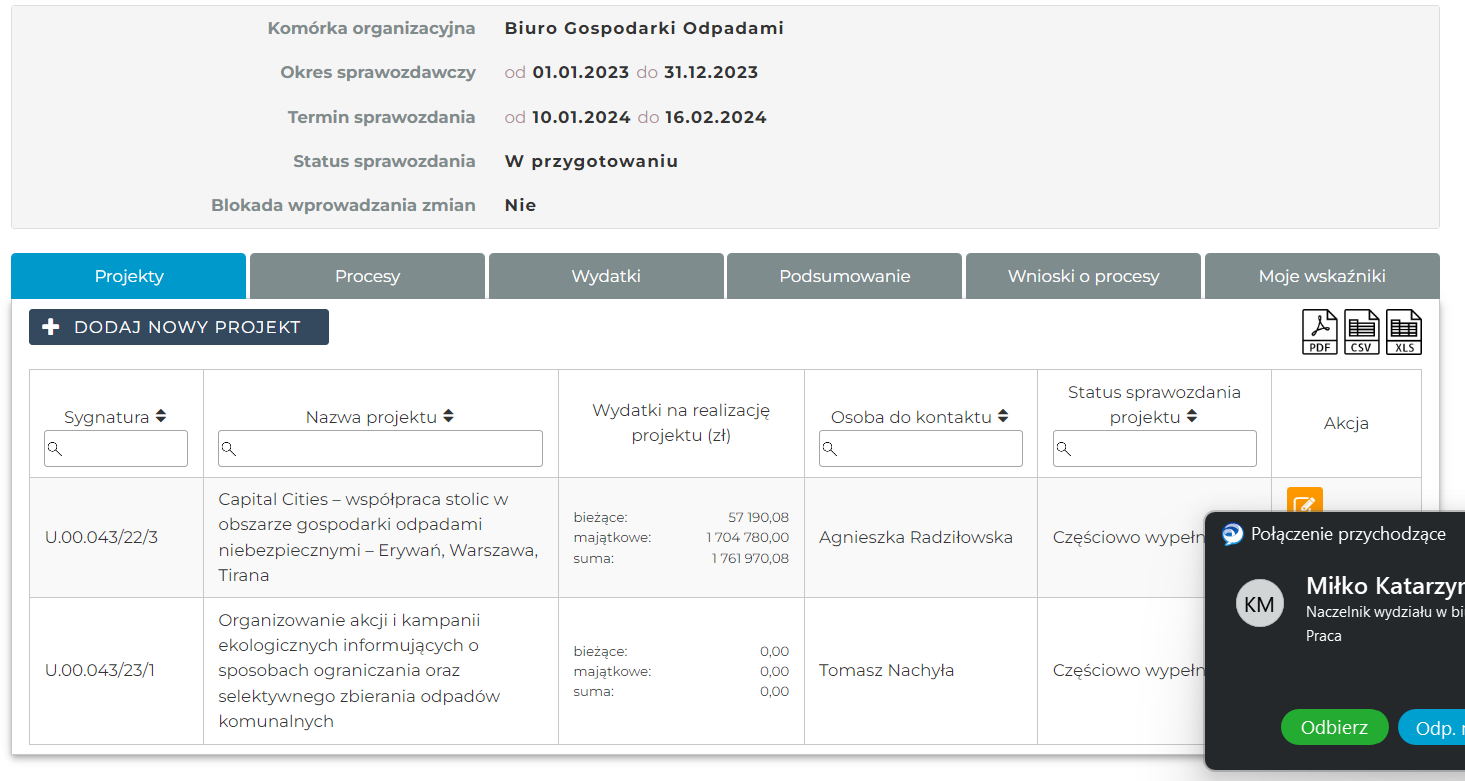
Task: Click the Sygnatura filter search field
Action: point(116,449)
